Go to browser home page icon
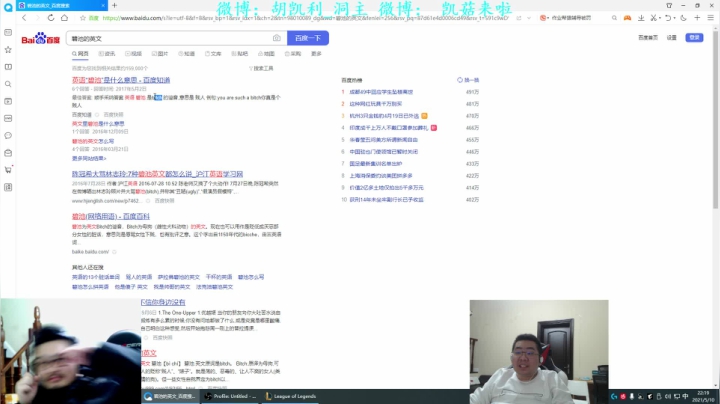 pos(64,18)
